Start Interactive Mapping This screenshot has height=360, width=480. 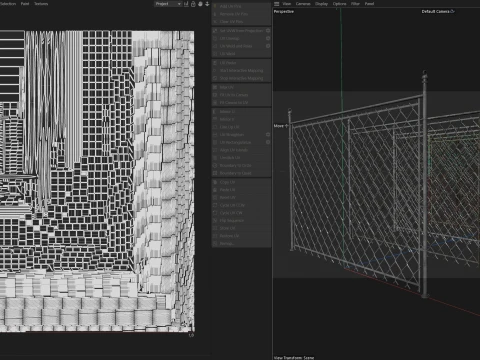coord(241,71)
